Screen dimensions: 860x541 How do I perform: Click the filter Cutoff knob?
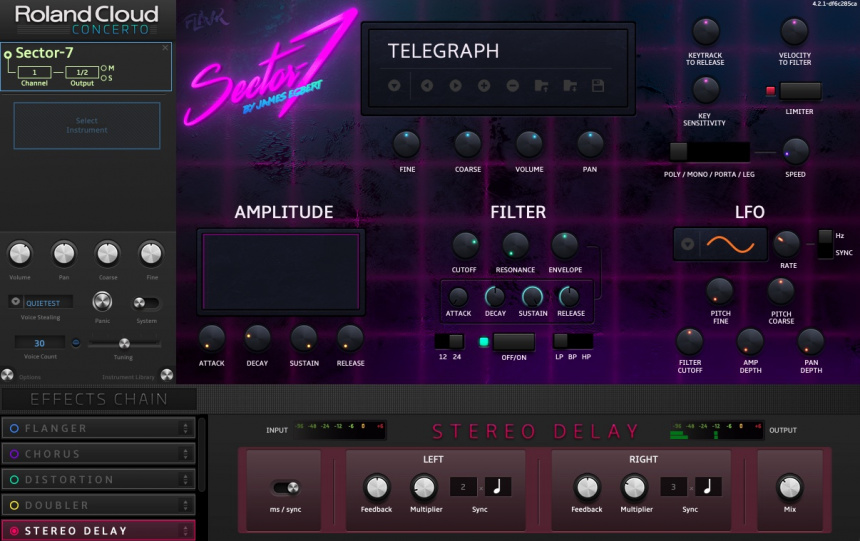point(465,245)
